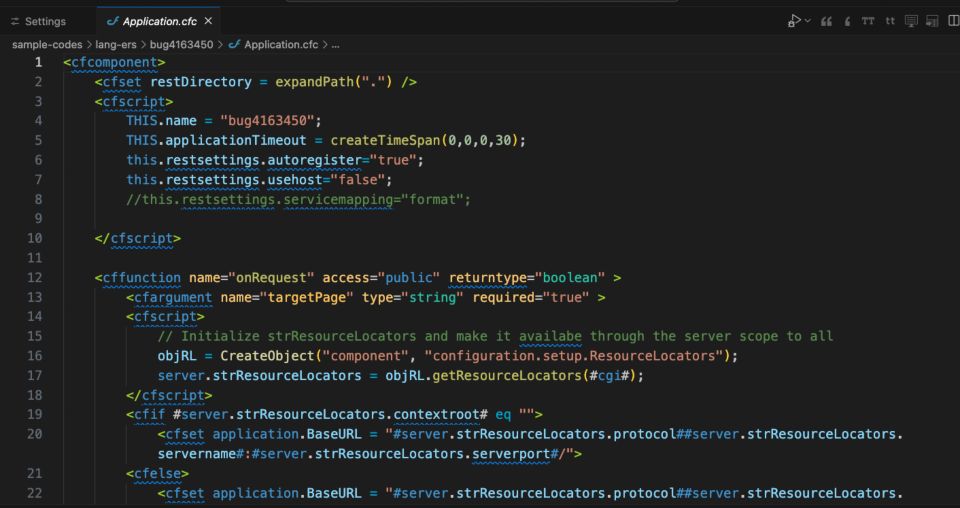Click the file icon in the breadcrumb
This screenshot has width=960, height=508.
(x=234, y=45)
